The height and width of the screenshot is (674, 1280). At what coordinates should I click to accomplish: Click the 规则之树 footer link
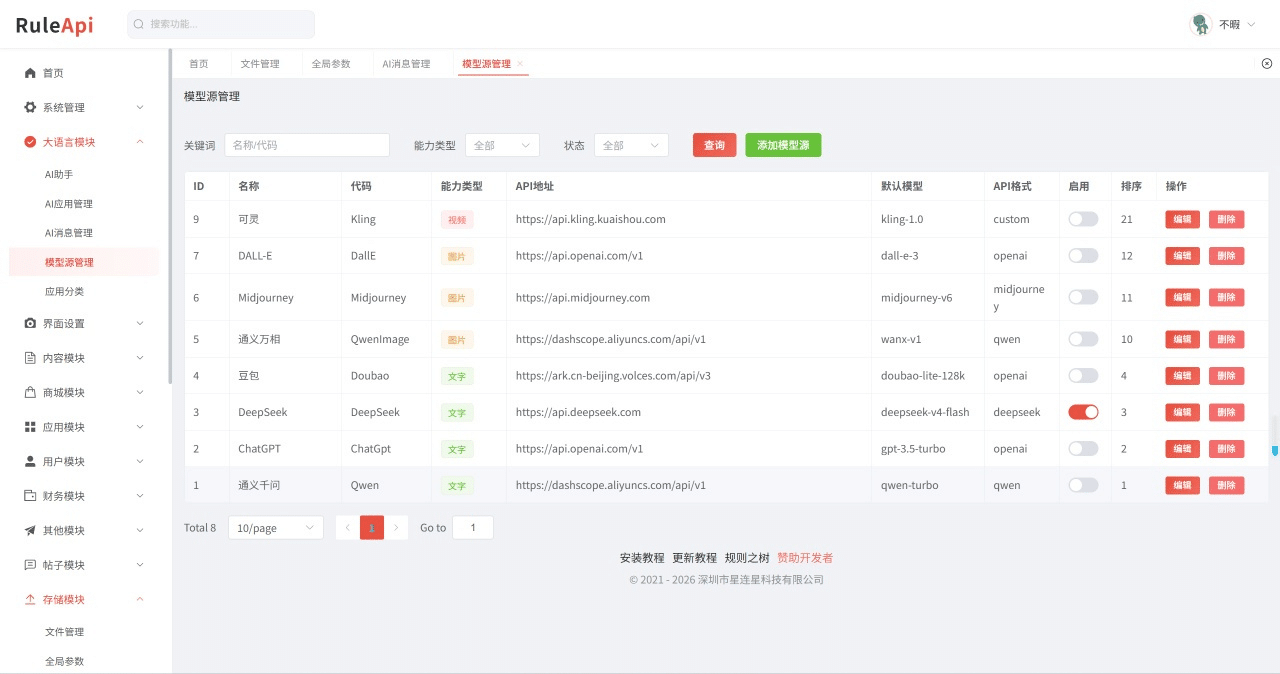point(747,558)
